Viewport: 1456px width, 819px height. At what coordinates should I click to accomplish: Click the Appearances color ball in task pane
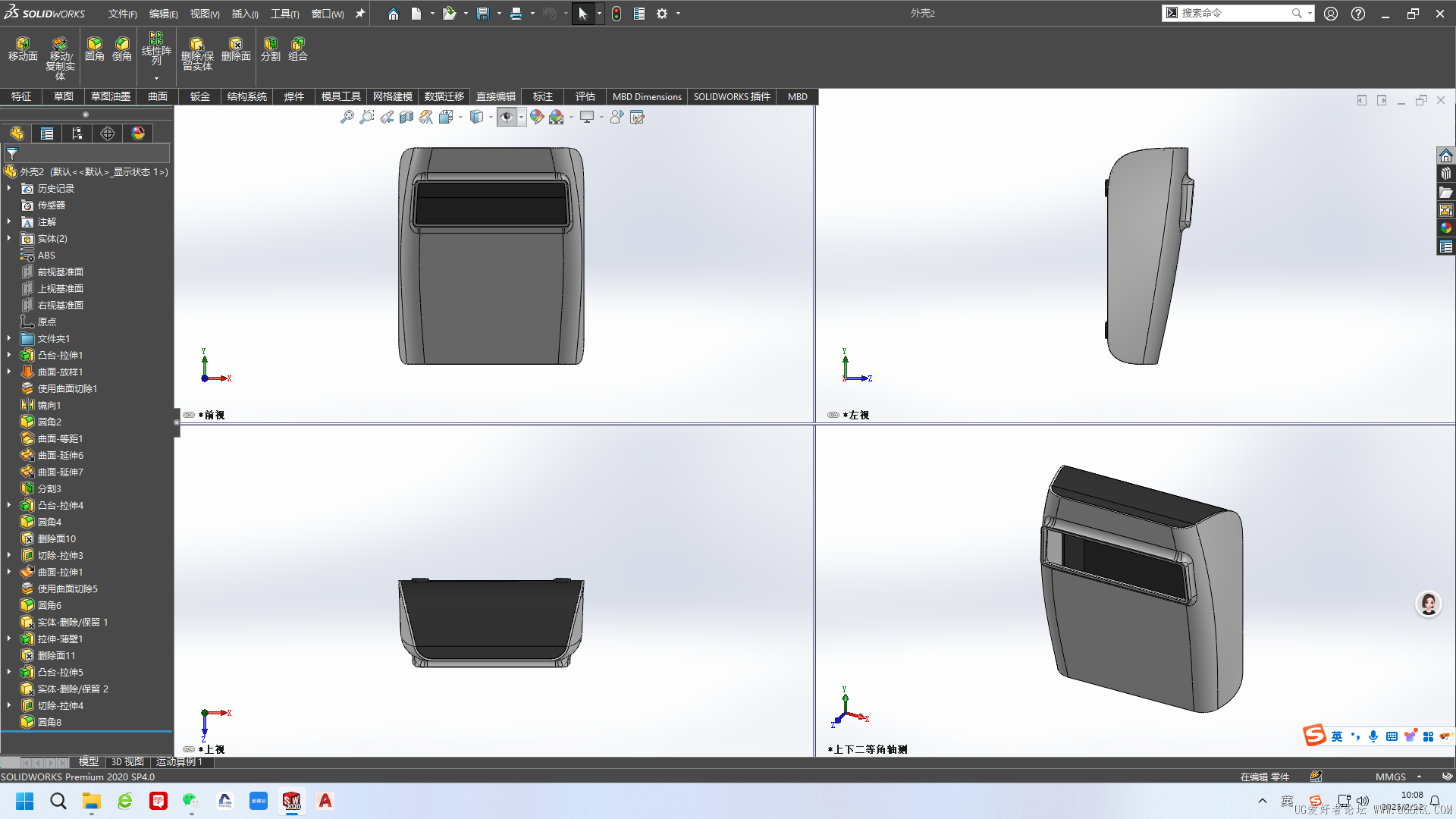(x=1445, y=228)
